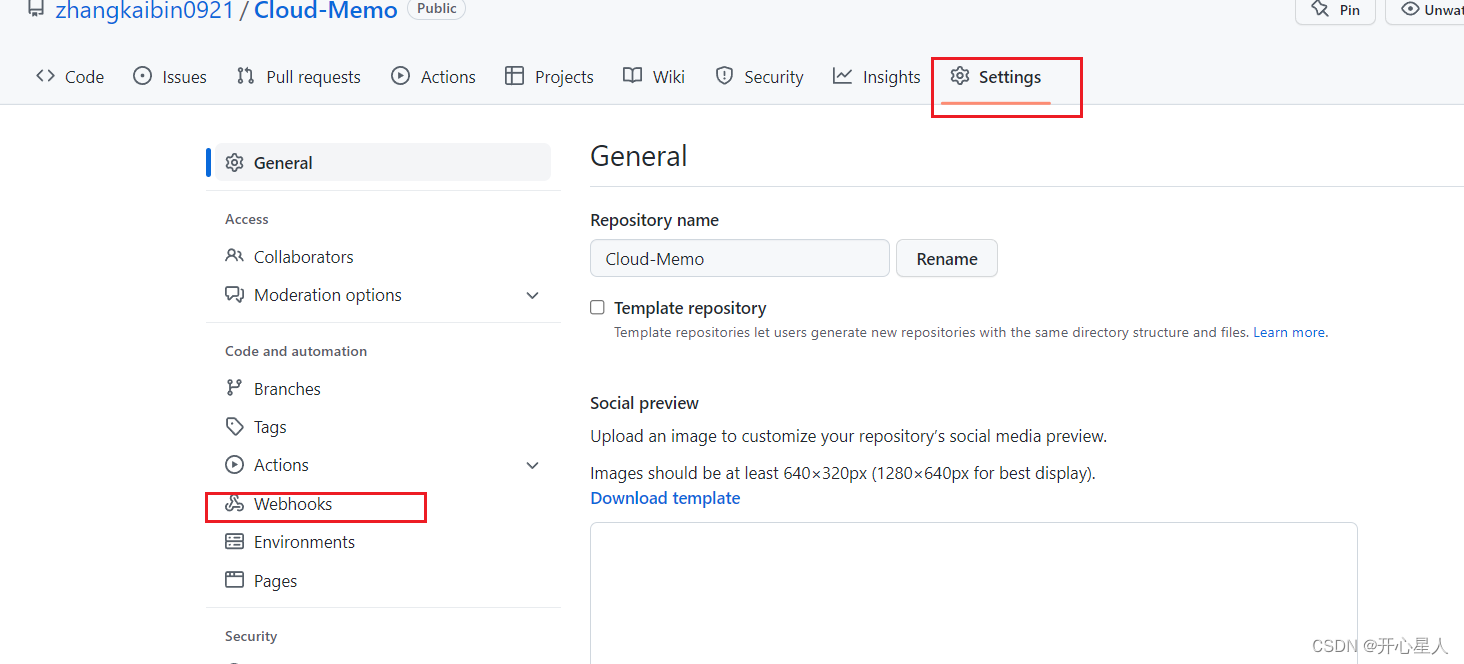This screenshot has height=664, width=1464.
Task: Enable the Template repository checkbox
Action: [x=597, y=307]
